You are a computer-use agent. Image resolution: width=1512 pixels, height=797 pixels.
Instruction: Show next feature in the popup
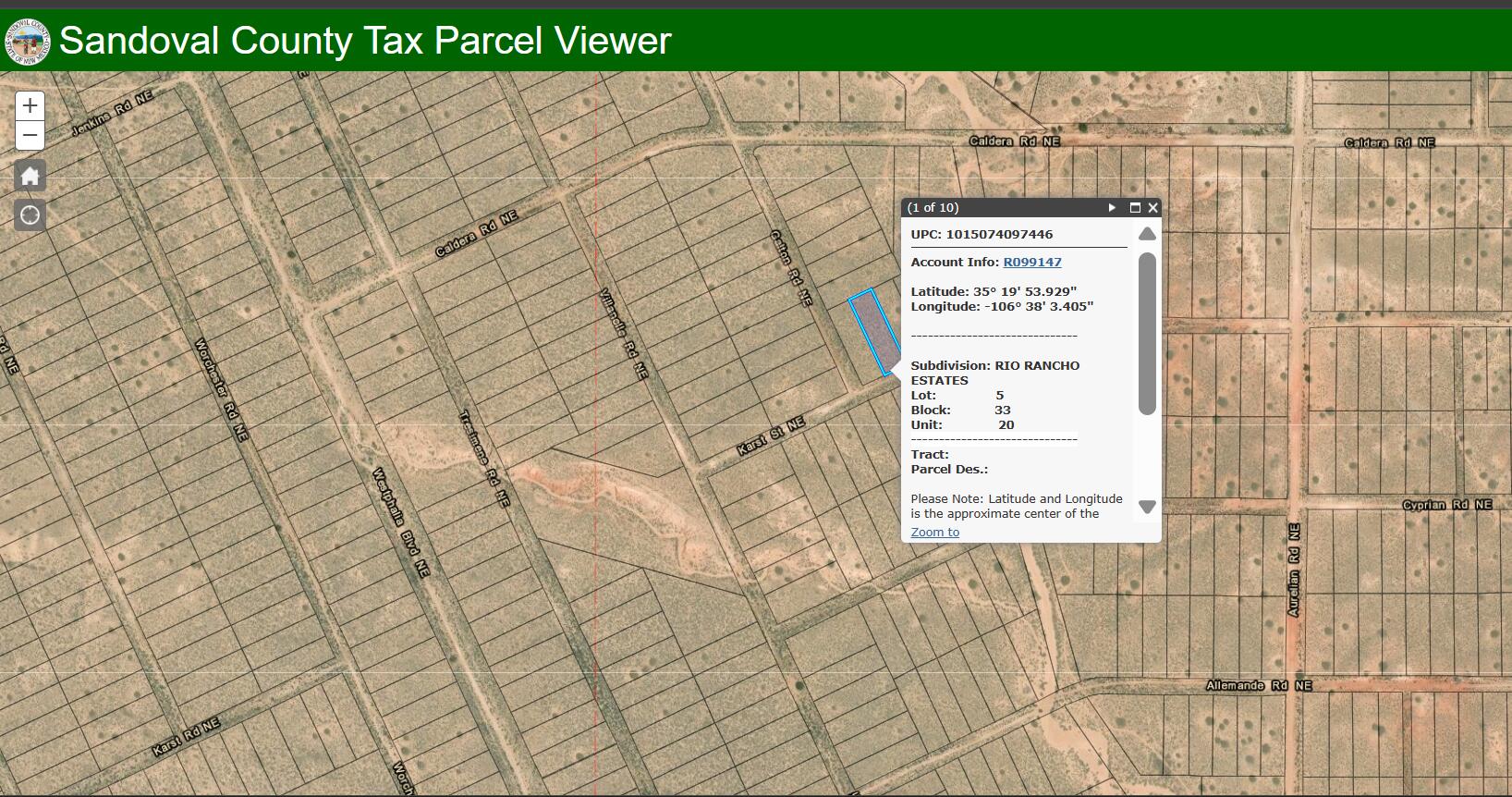tap(1112, 208)
